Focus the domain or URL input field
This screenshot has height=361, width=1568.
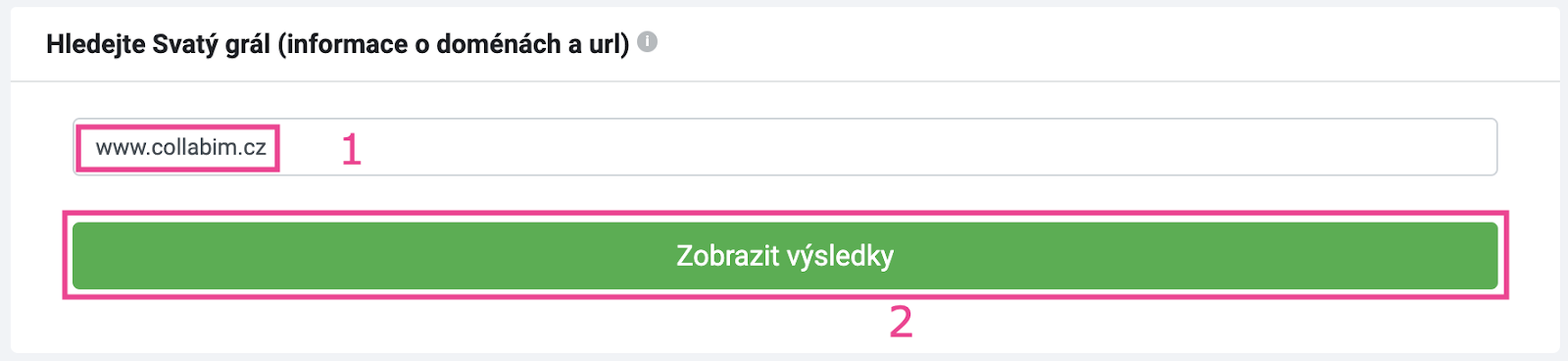[785, 147]
